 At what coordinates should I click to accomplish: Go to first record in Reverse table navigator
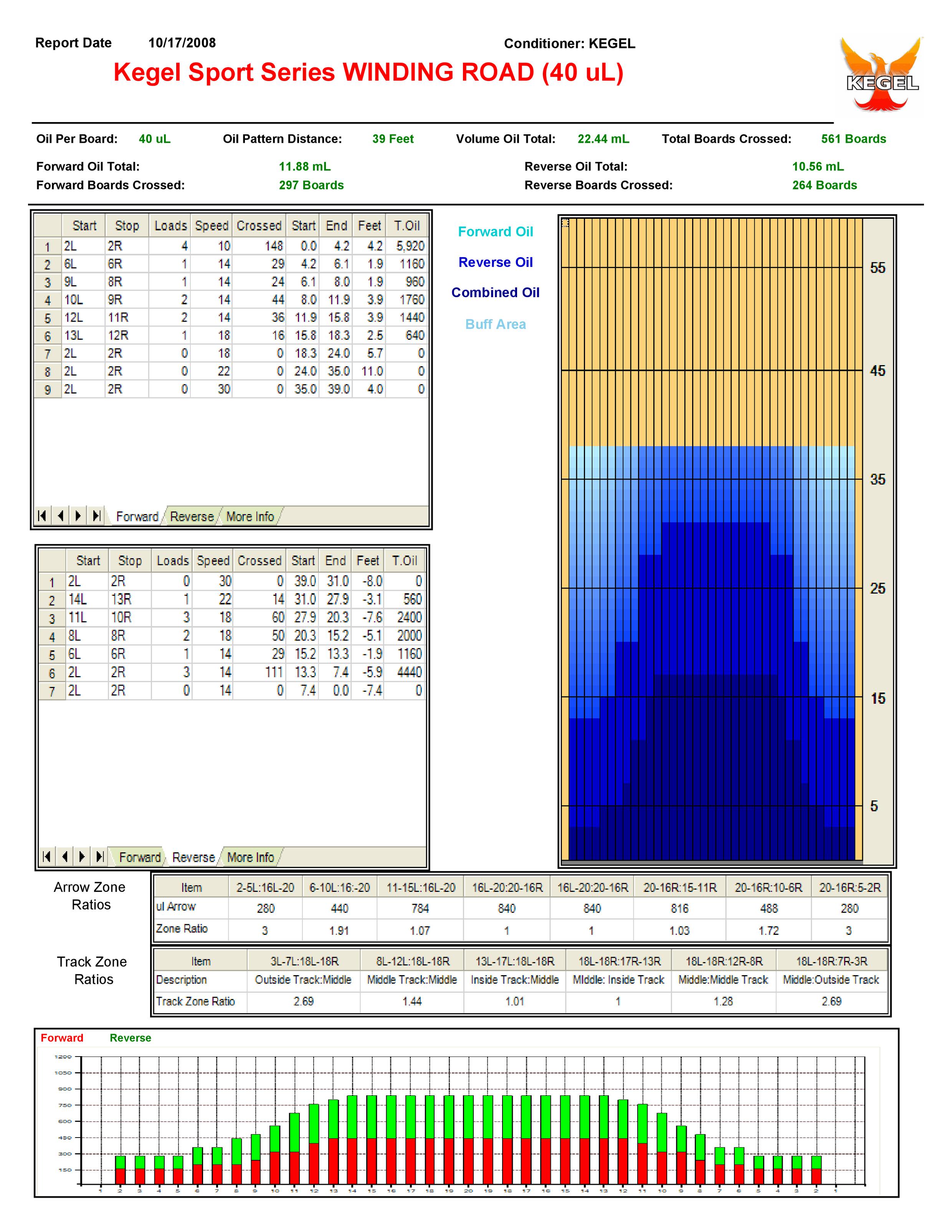[x=47, y=856]
